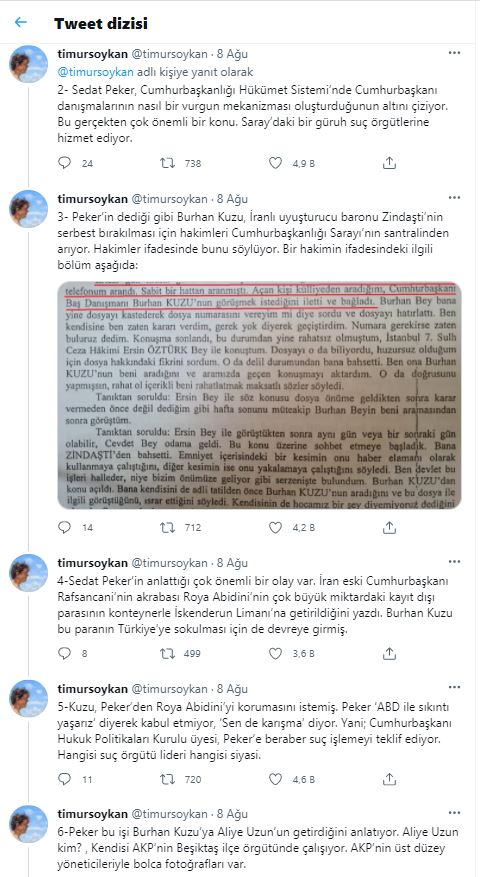Open the ellipsis menu on tweet 6
Image resolution: width=480 pixels, height=877 pixels.
pyautogui.click(x=455, y=813)
